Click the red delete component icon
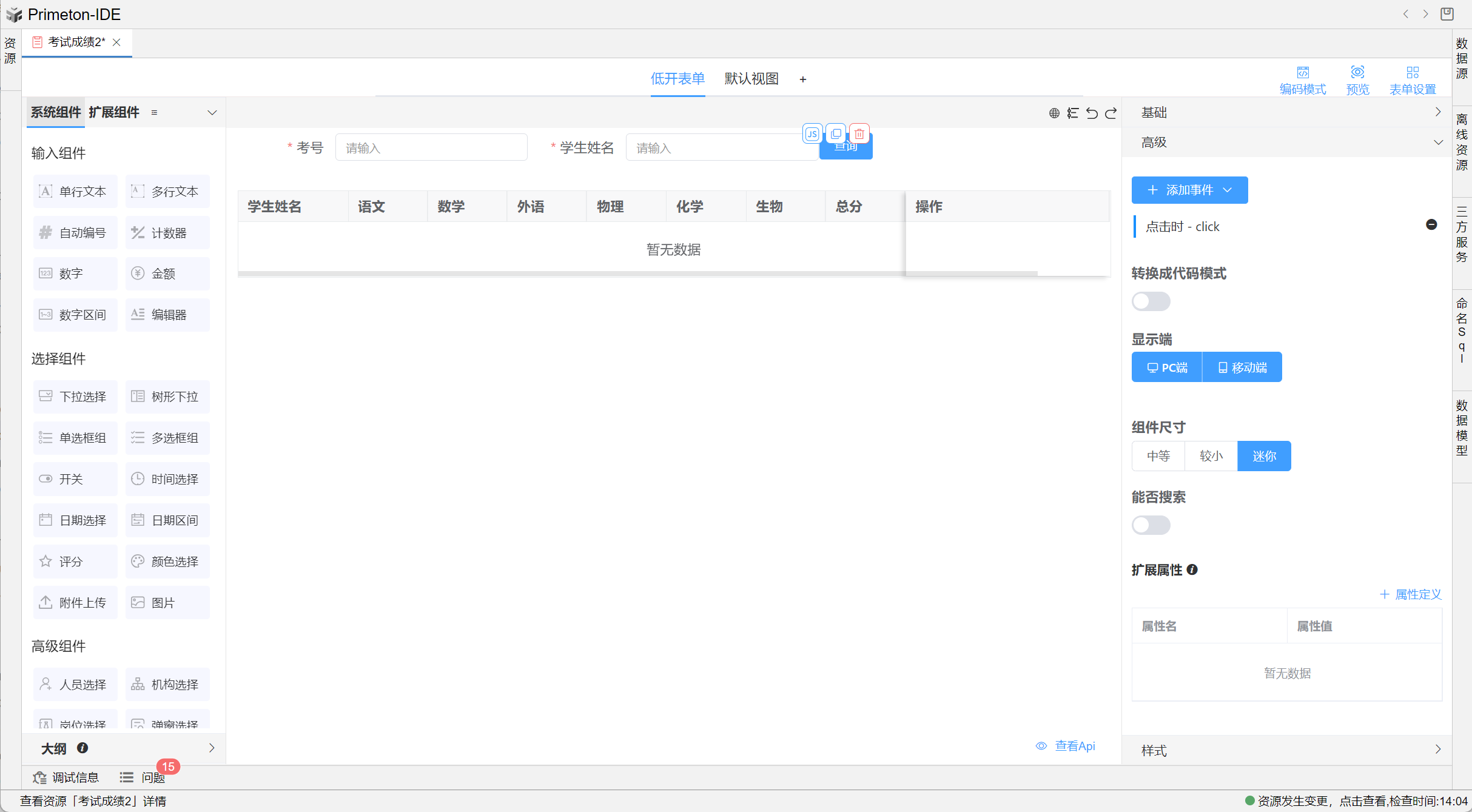Viewport: 1472px width, 812px height. tap(859, 134)
